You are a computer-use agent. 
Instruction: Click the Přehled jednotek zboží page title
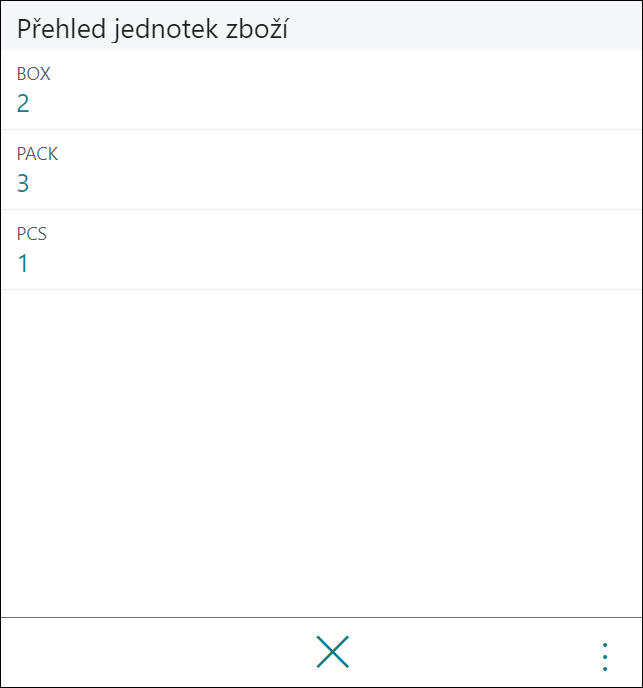[x=152, y=29]
